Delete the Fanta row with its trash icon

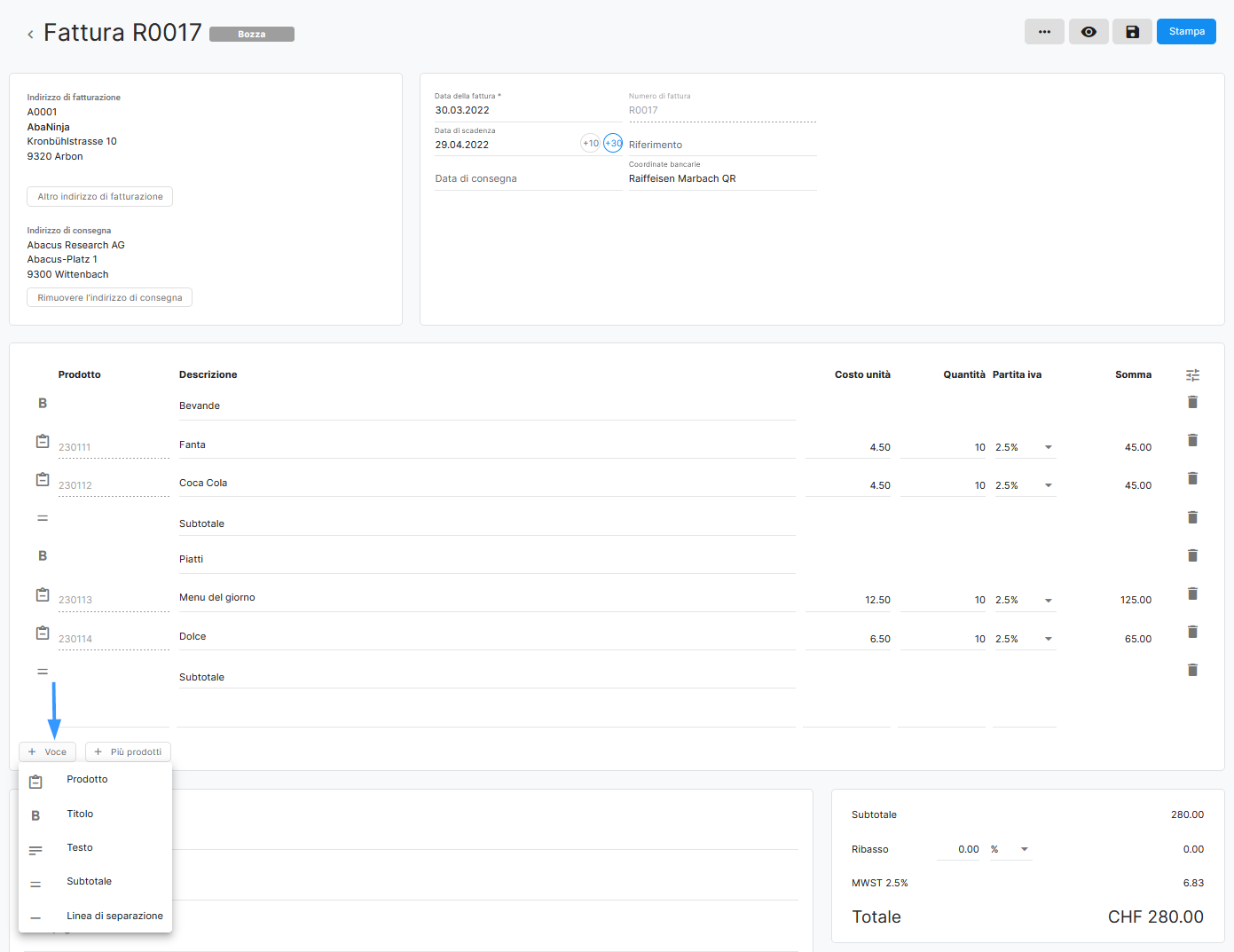click(x=1192, y=440)
